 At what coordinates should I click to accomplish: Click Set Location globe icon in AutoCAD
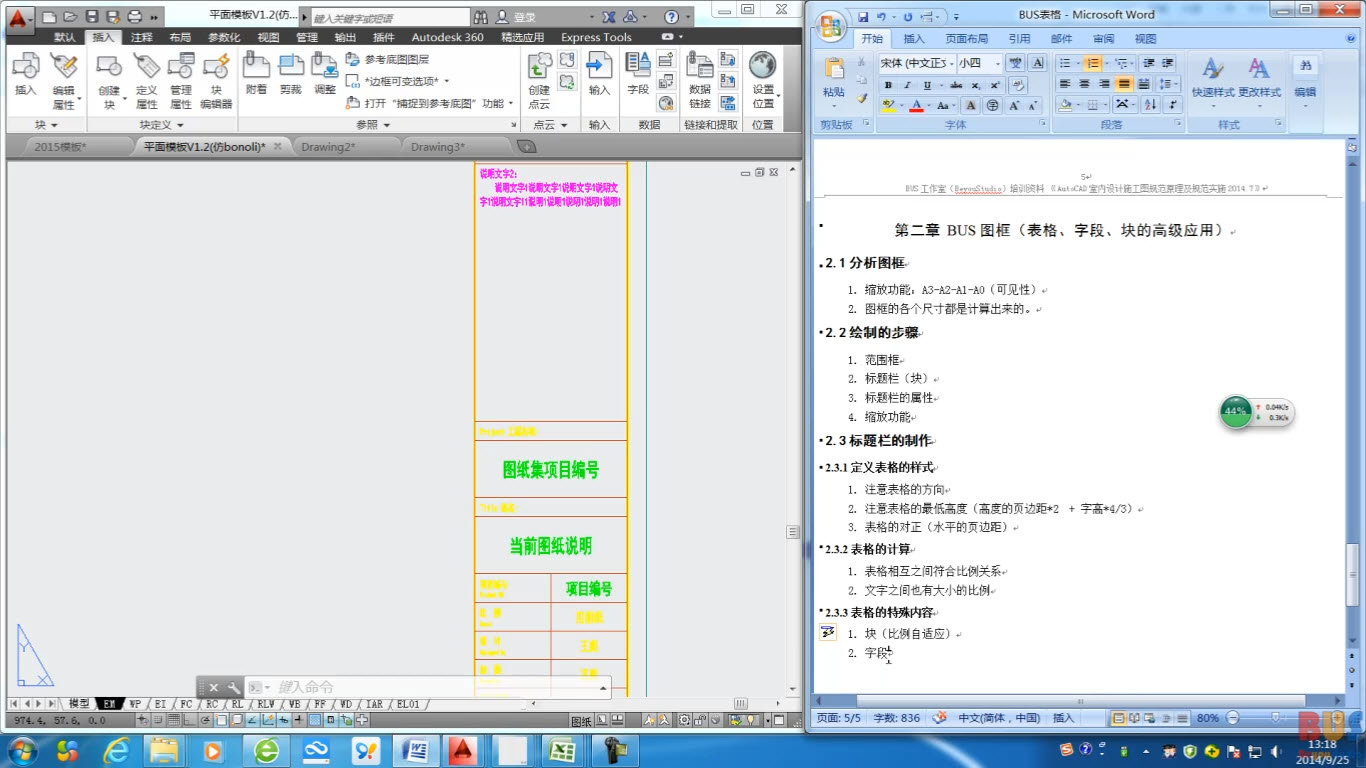click(x=763, y=66)
